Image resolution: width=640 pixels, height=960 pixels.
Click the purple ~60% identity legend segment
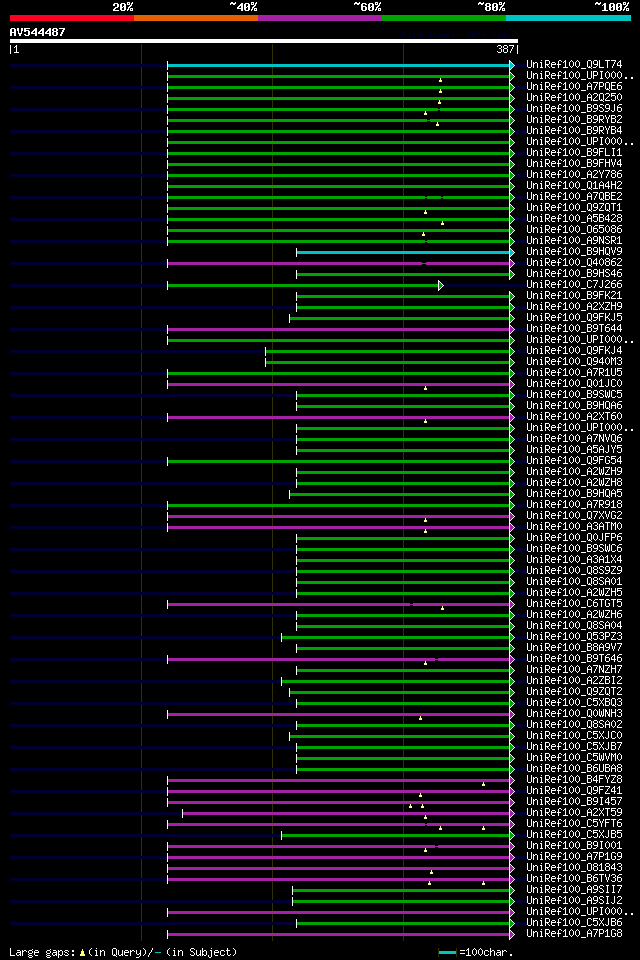click(320, 18)
